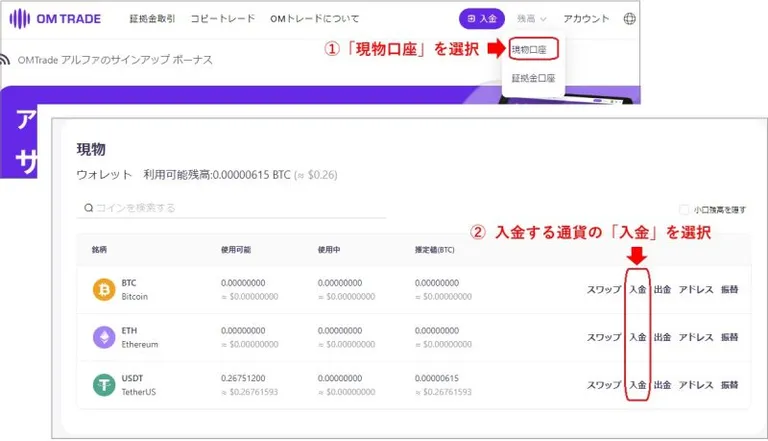Click the OM TRADE logo
The height and width of the screenshot is (441, 768).
coord(55,19)
